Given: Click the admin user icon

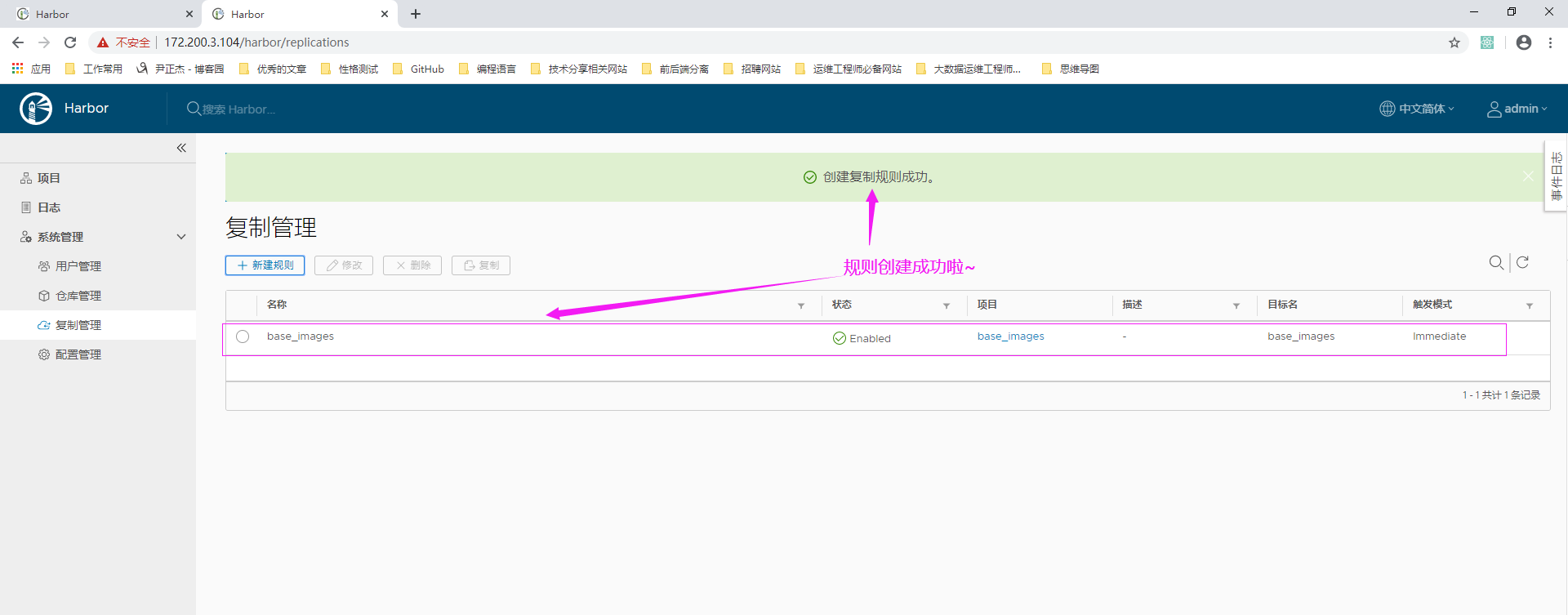Looking at the screenshot, I should pos(1494,109).
